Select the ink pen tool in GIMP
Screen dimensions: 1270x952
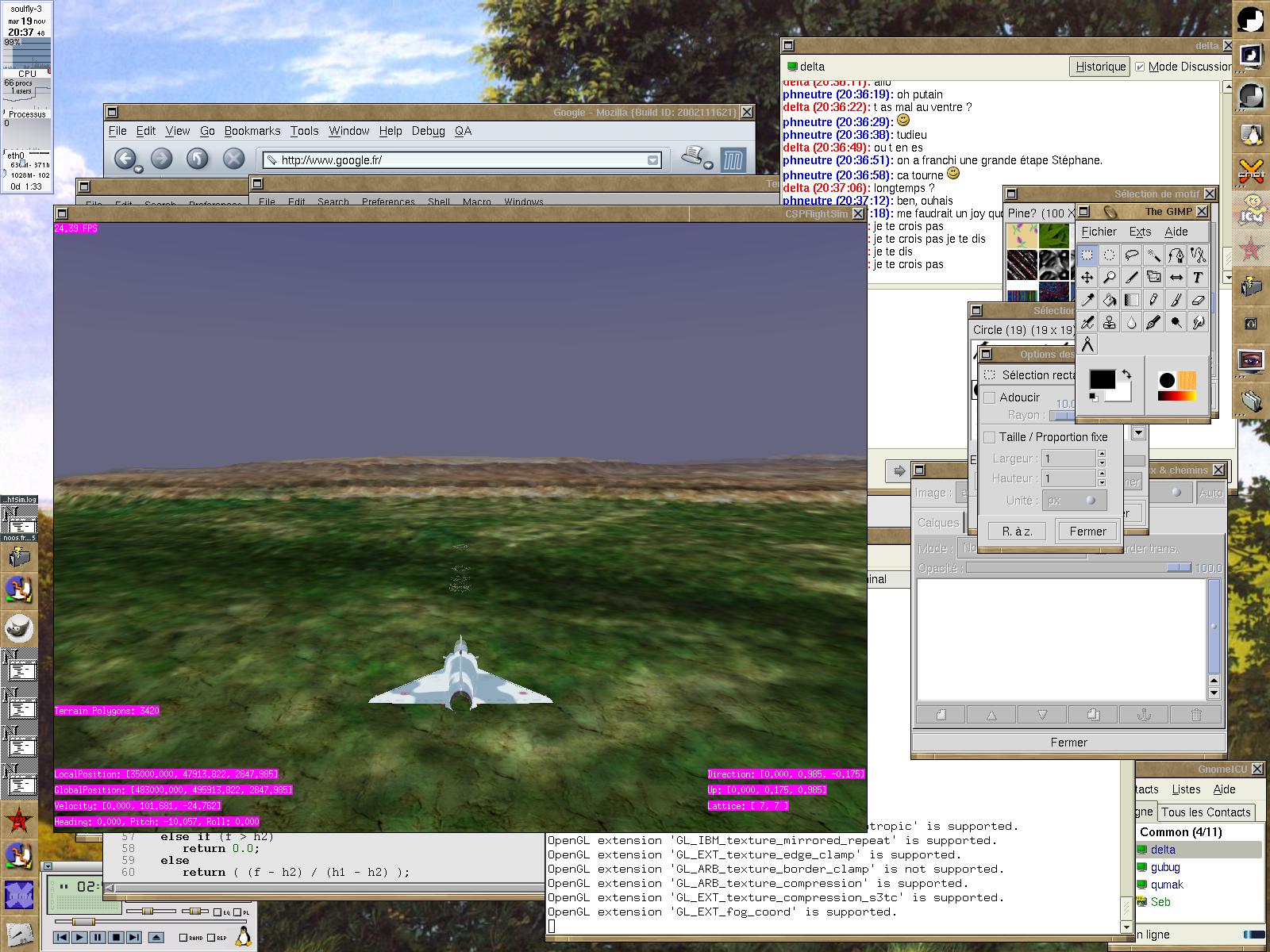point(1153,321)
